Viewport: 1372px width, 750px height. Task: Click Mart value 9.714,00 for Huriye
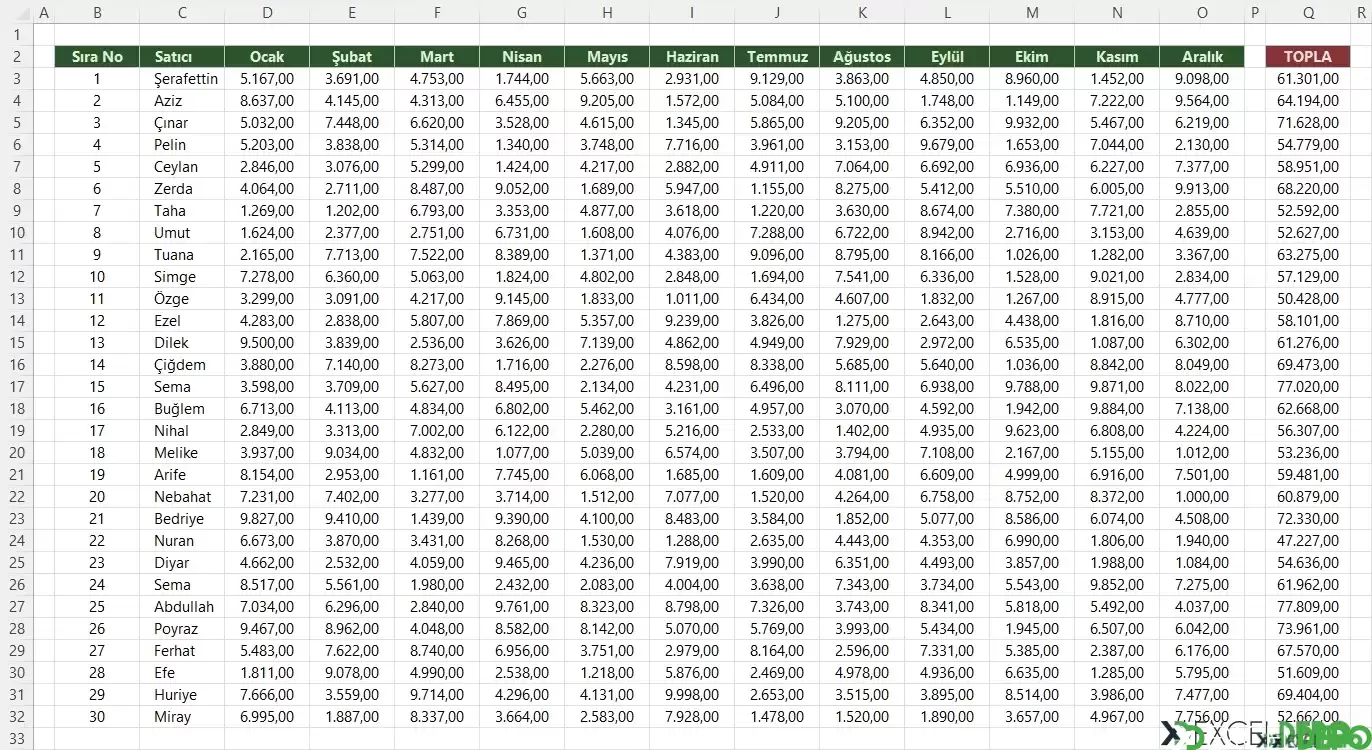coord(437,695)
